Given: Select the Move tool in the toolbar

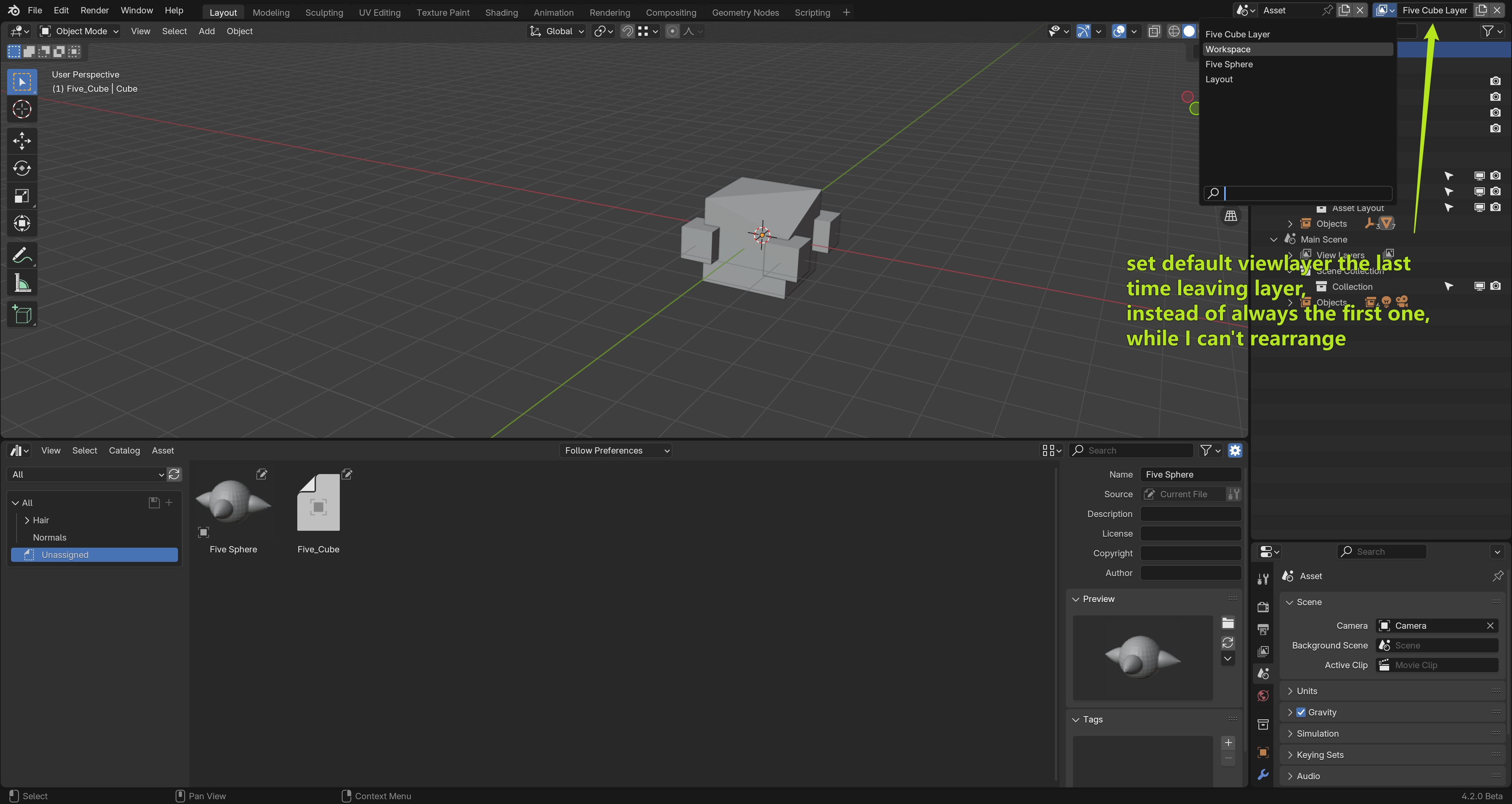Looking at the screenshot, I should 22,140.
